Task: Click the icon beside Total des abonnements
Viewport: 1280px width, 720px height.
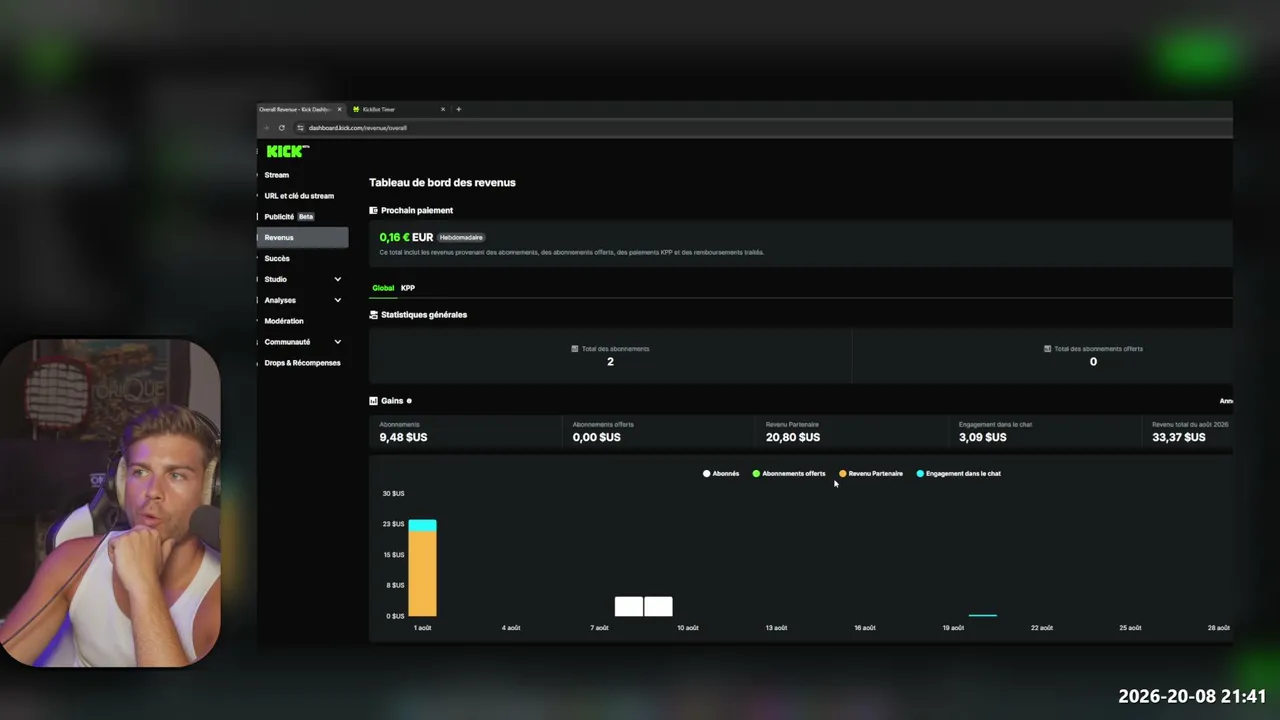Action: (575, 349)
